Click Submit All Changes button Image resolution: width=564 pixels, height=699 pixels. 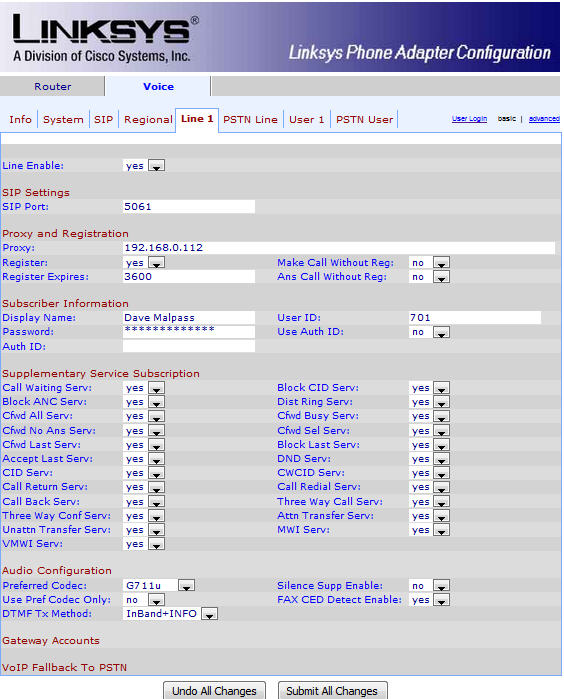pos(332,691)
